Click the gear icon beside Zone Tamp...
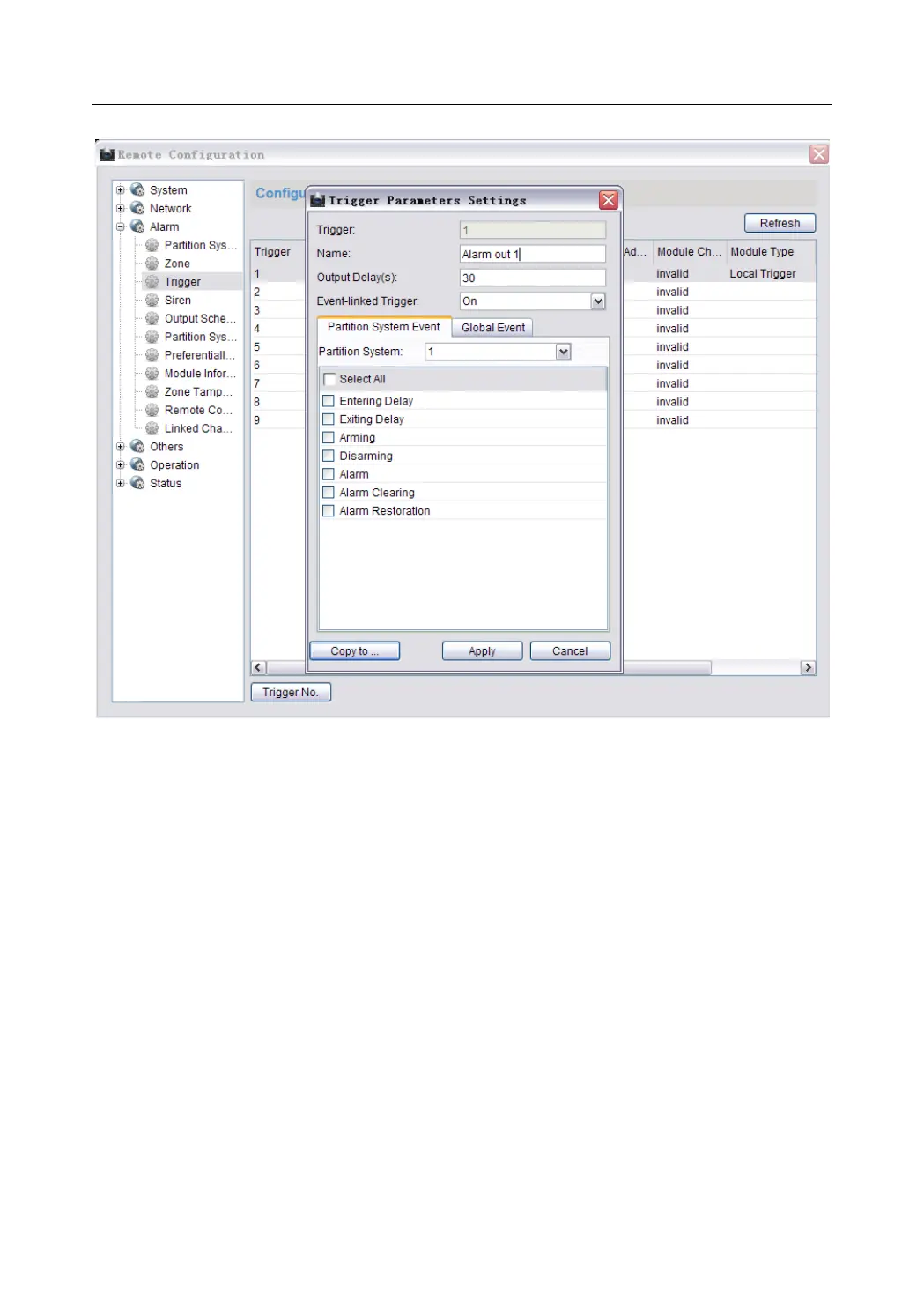Screen dimensions: 924x1299 (152, 391)
